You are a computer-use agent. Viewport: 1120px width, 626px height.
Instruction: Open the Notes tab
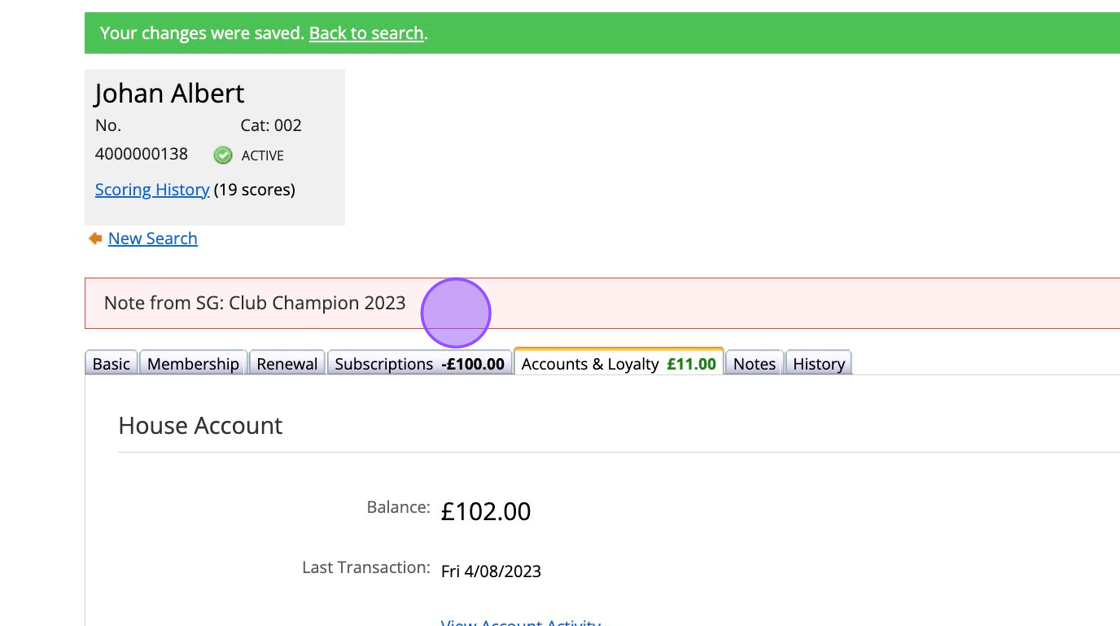point(754,363)
